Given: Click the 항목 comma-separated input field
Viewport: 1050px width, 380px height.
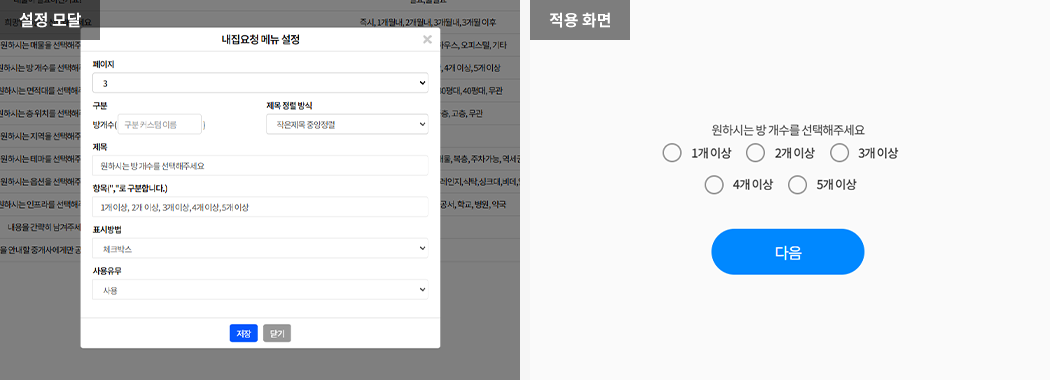Looking at the screenshot, I should (x=260, y=207).
